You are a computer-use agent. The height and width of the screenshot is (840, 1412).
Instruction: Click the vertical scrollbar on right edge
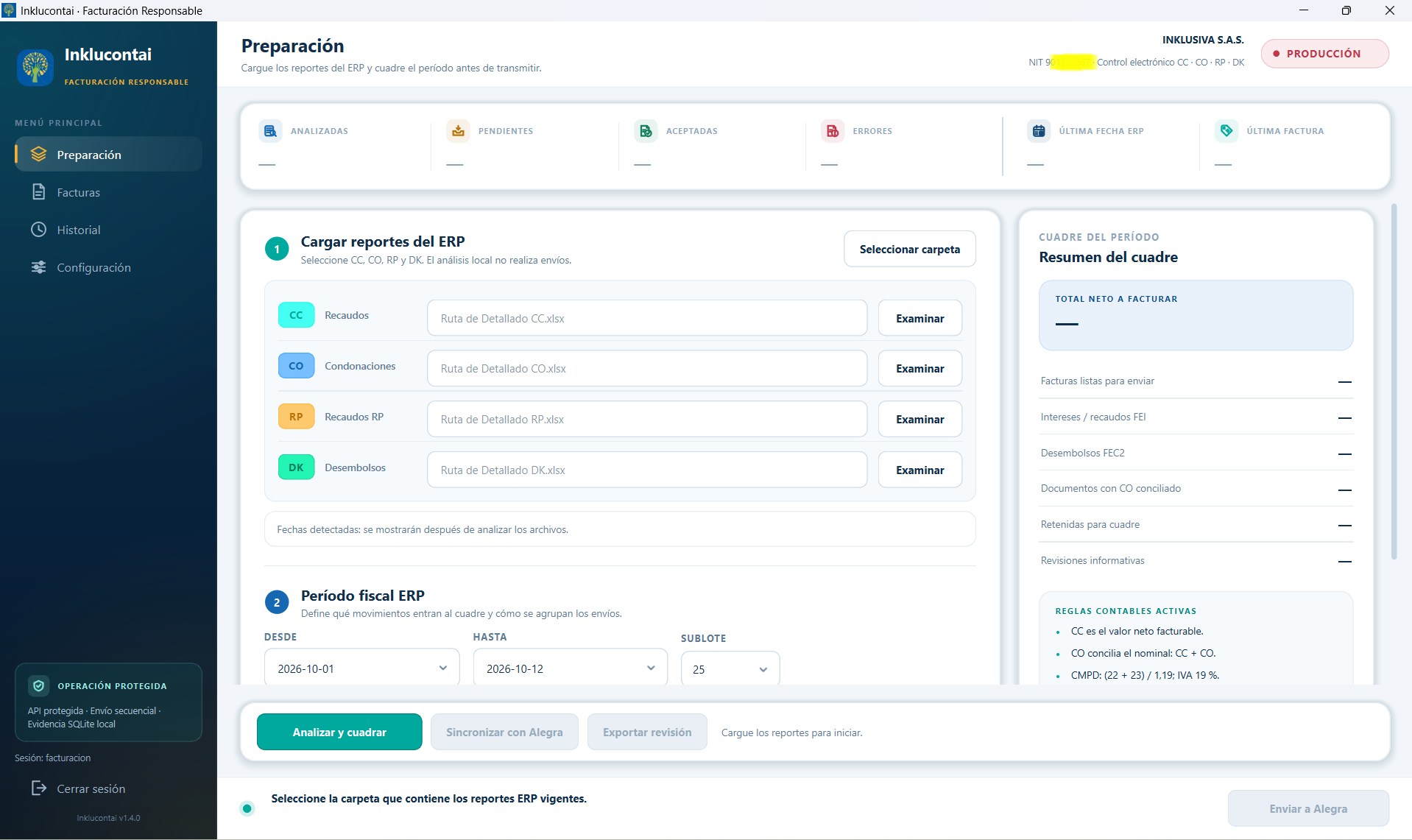pos(1394,381)
